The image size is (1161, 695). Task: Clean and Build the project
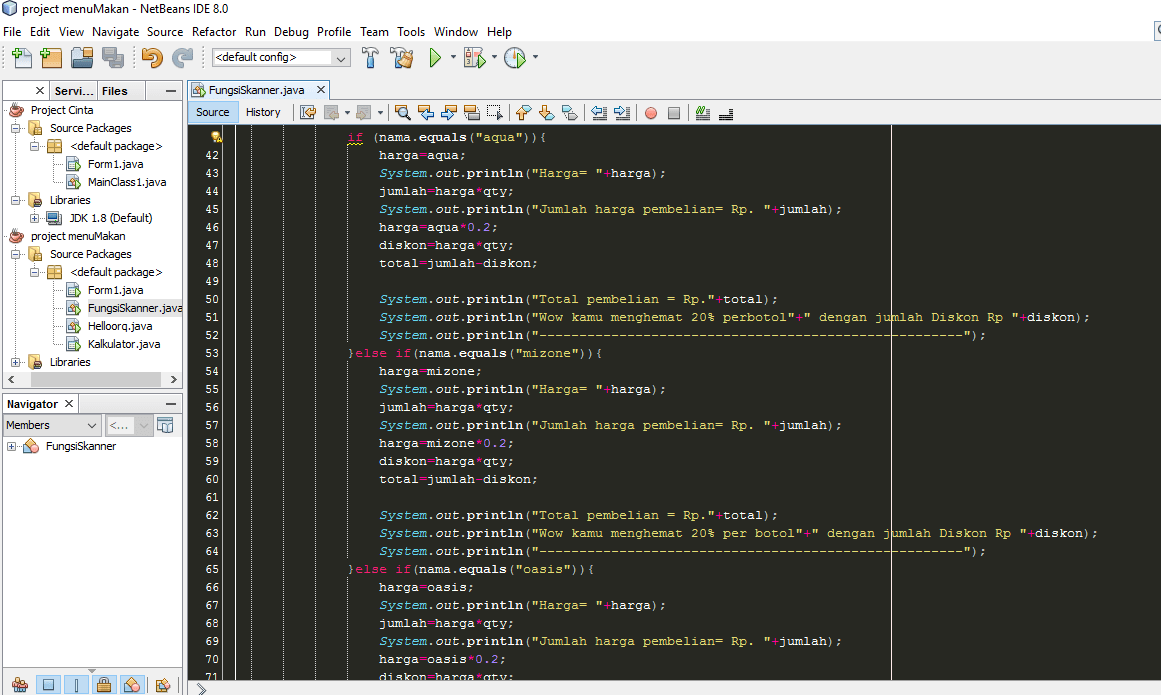pyautogui.click(x=402, y=58)
